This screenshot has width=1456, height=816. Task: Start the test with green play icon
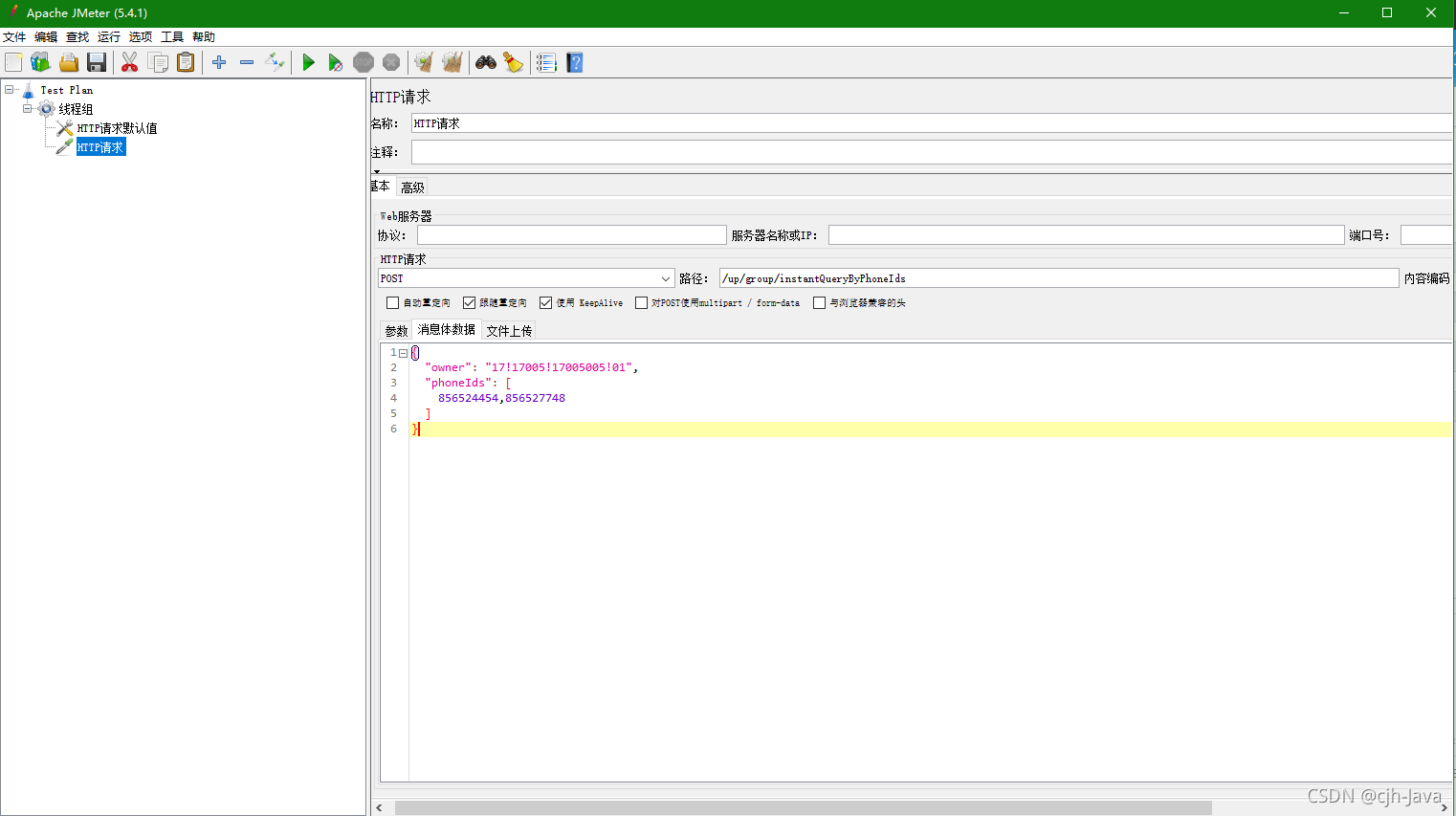(x=308, y=62)
